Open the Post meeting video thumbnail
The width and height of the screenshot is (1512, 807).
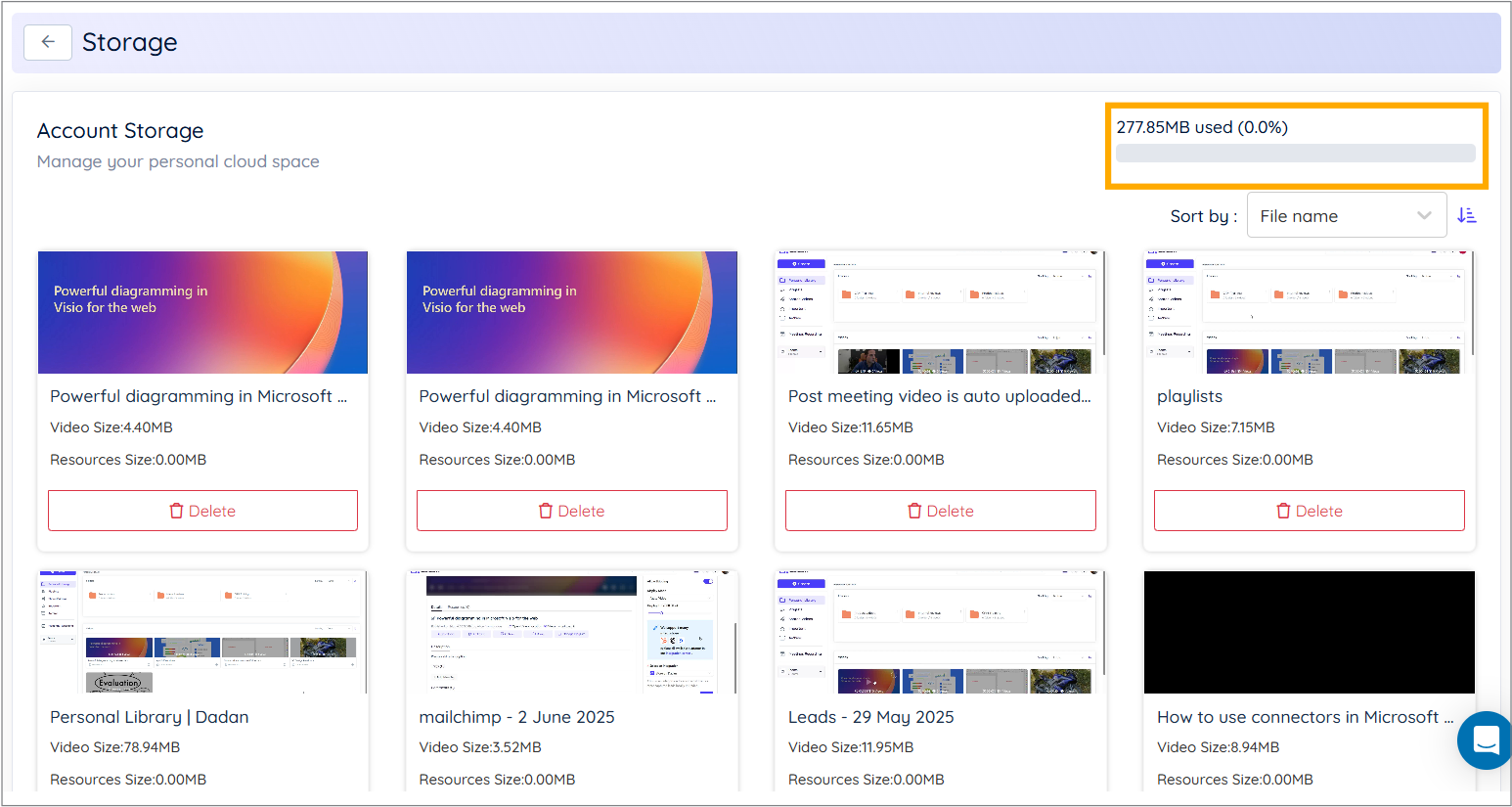tap(940, 312)
